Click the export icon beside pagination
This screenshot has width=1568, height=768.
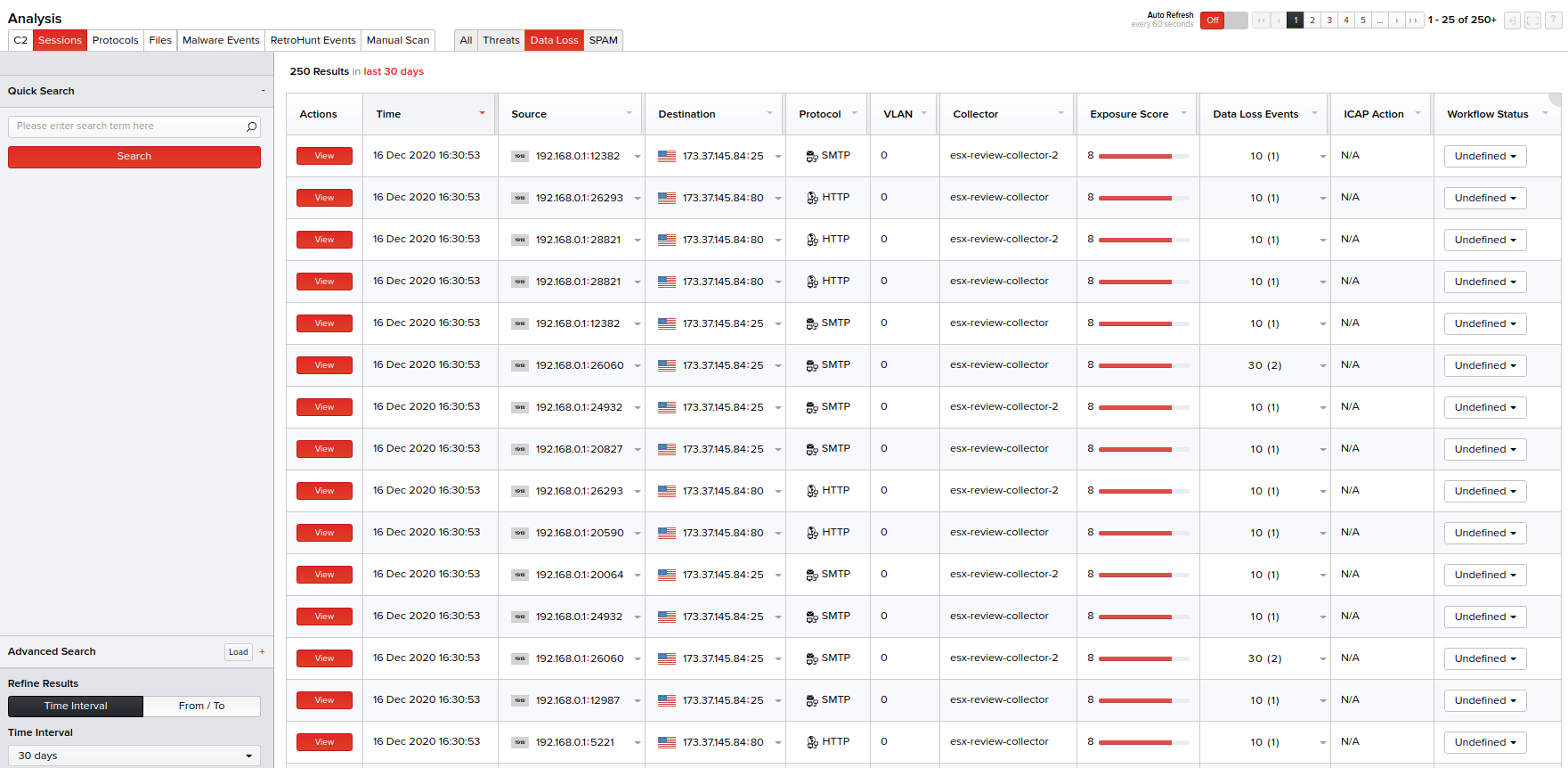click(1512, 20)
